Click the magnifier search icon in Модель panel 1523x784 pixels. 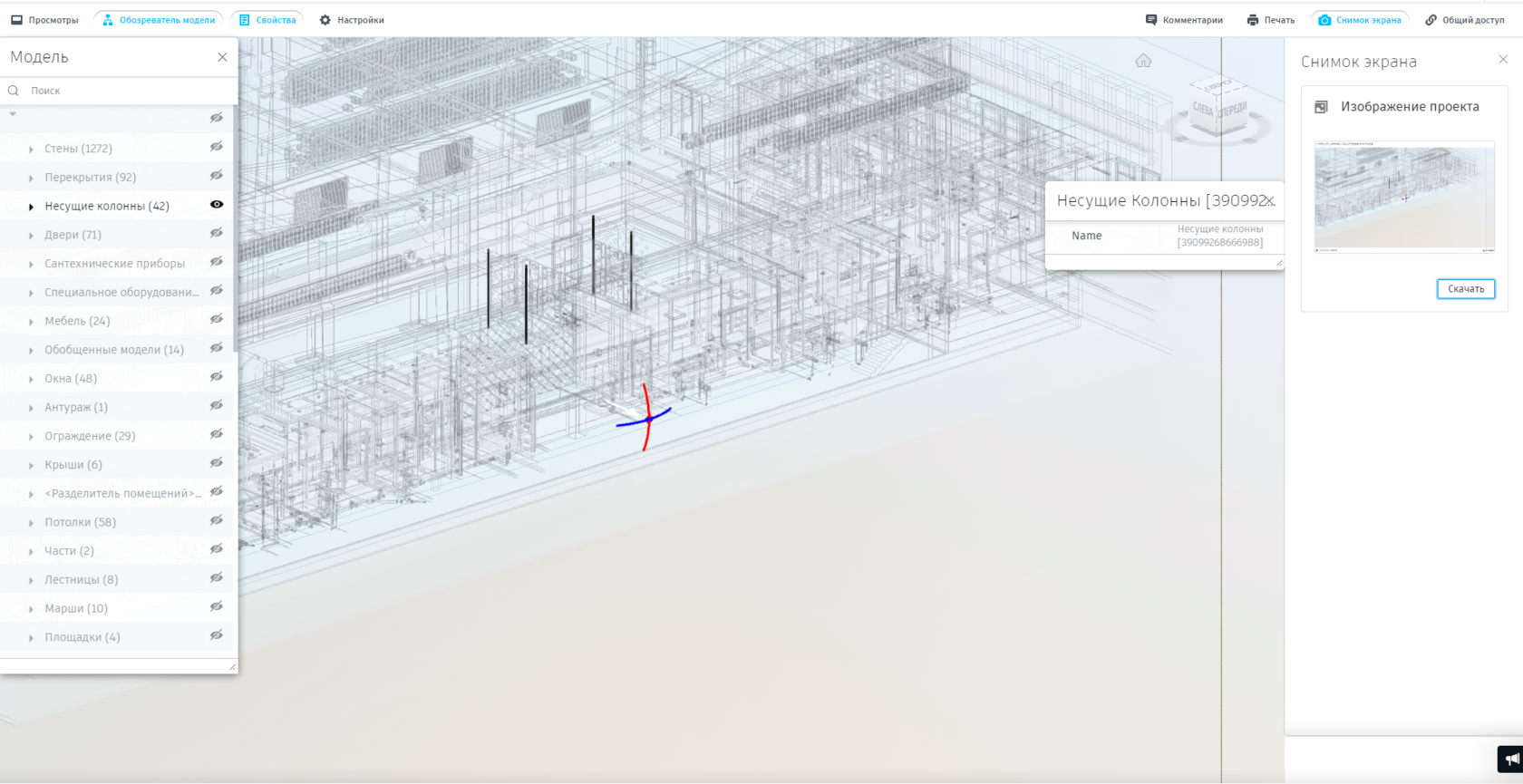(x=14, y=91)
